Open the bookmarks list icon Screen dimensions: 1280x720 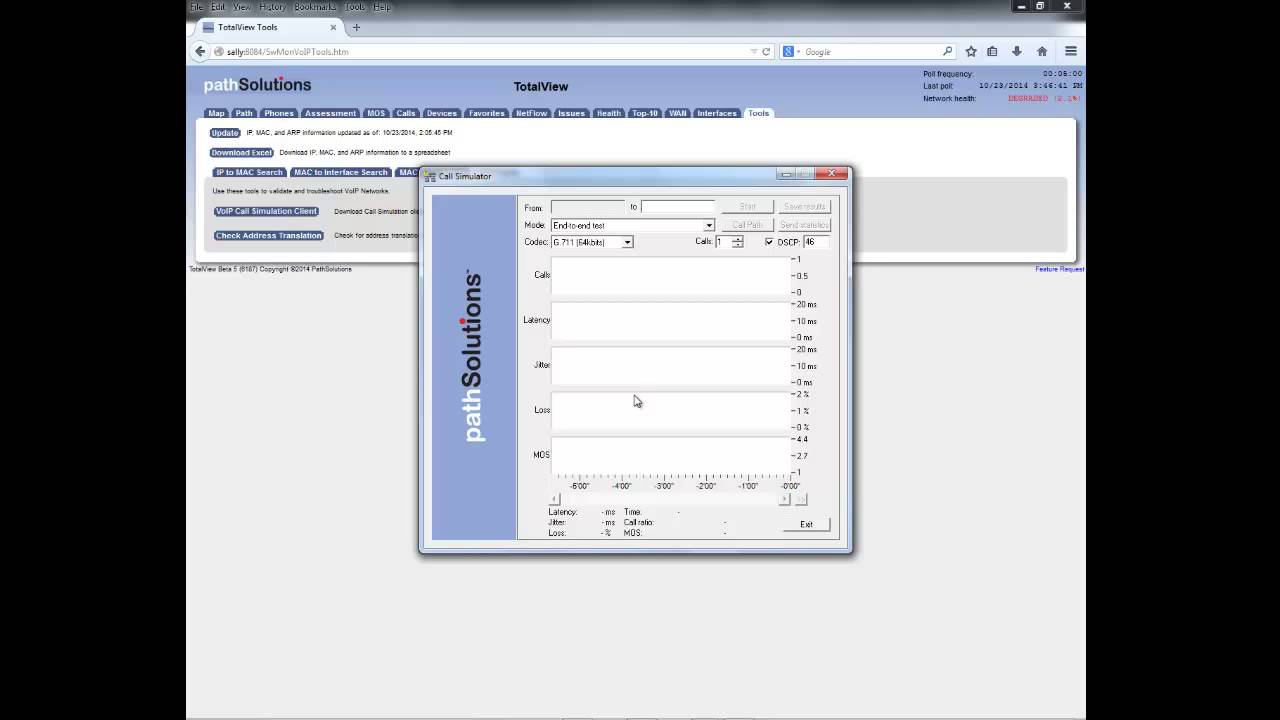coord(992,51)
